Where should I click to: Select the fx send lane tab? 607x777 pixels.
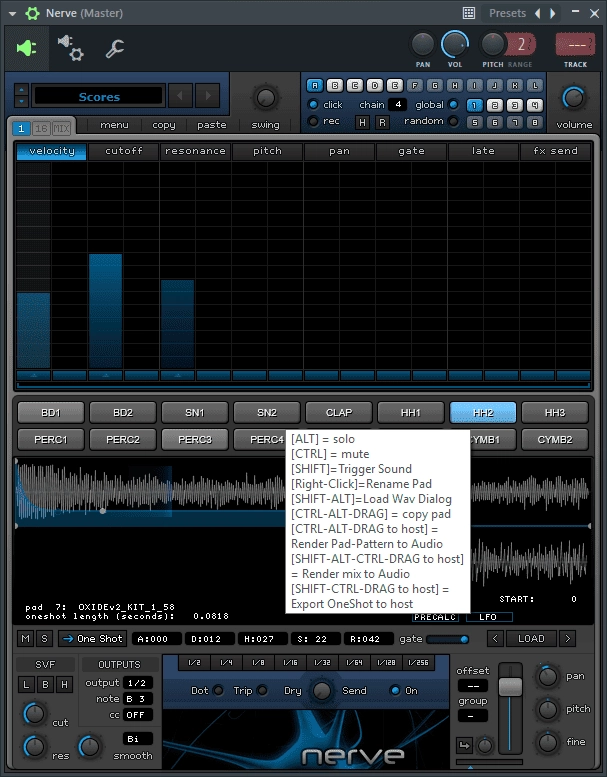click(555, 151)
